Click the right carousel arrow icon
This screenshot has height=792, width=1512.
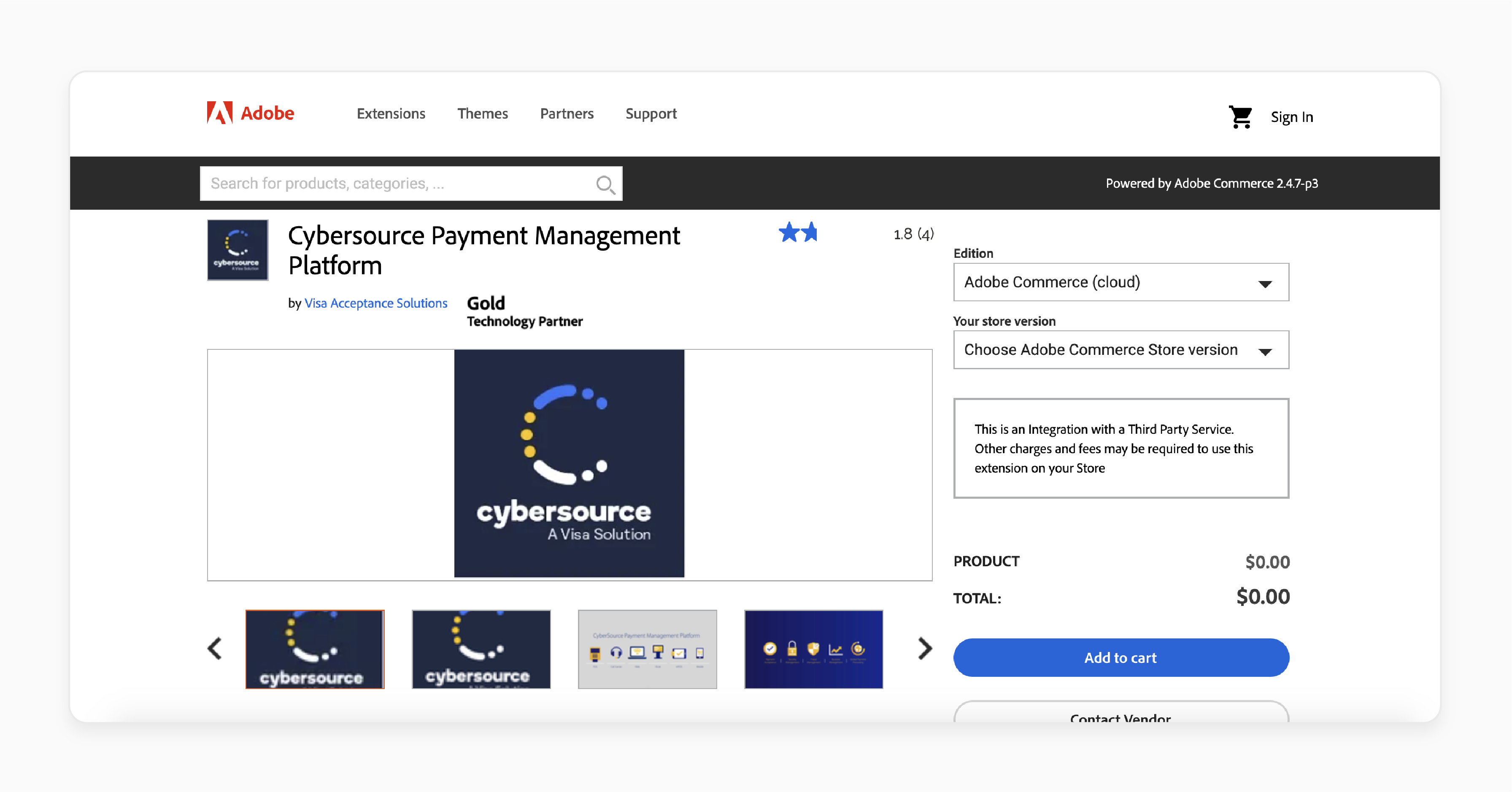coord(921,649)
